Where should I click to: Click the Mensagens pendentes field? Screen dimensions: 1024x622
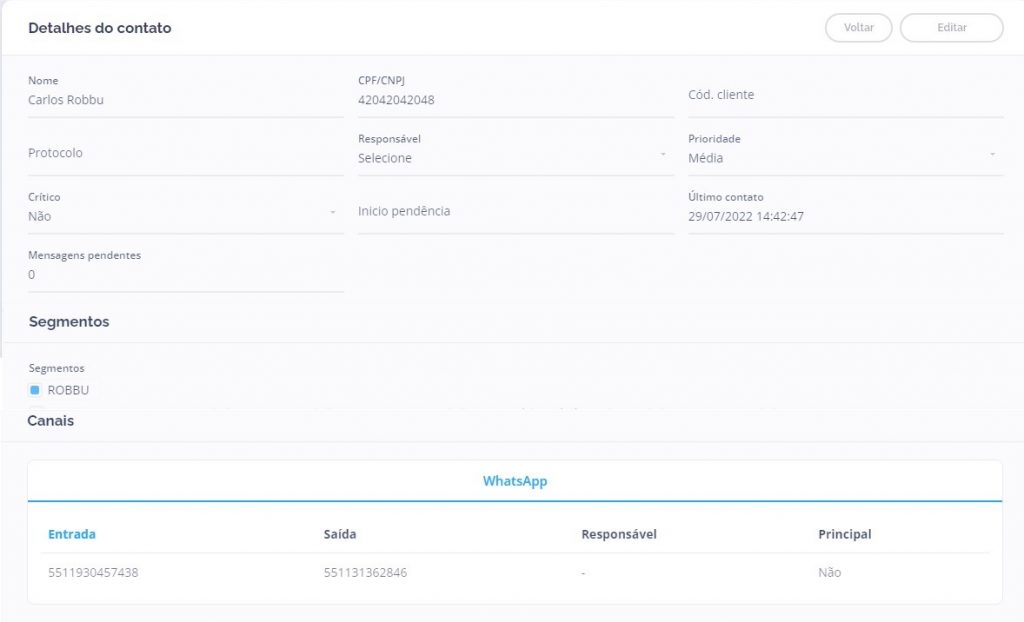185,274
